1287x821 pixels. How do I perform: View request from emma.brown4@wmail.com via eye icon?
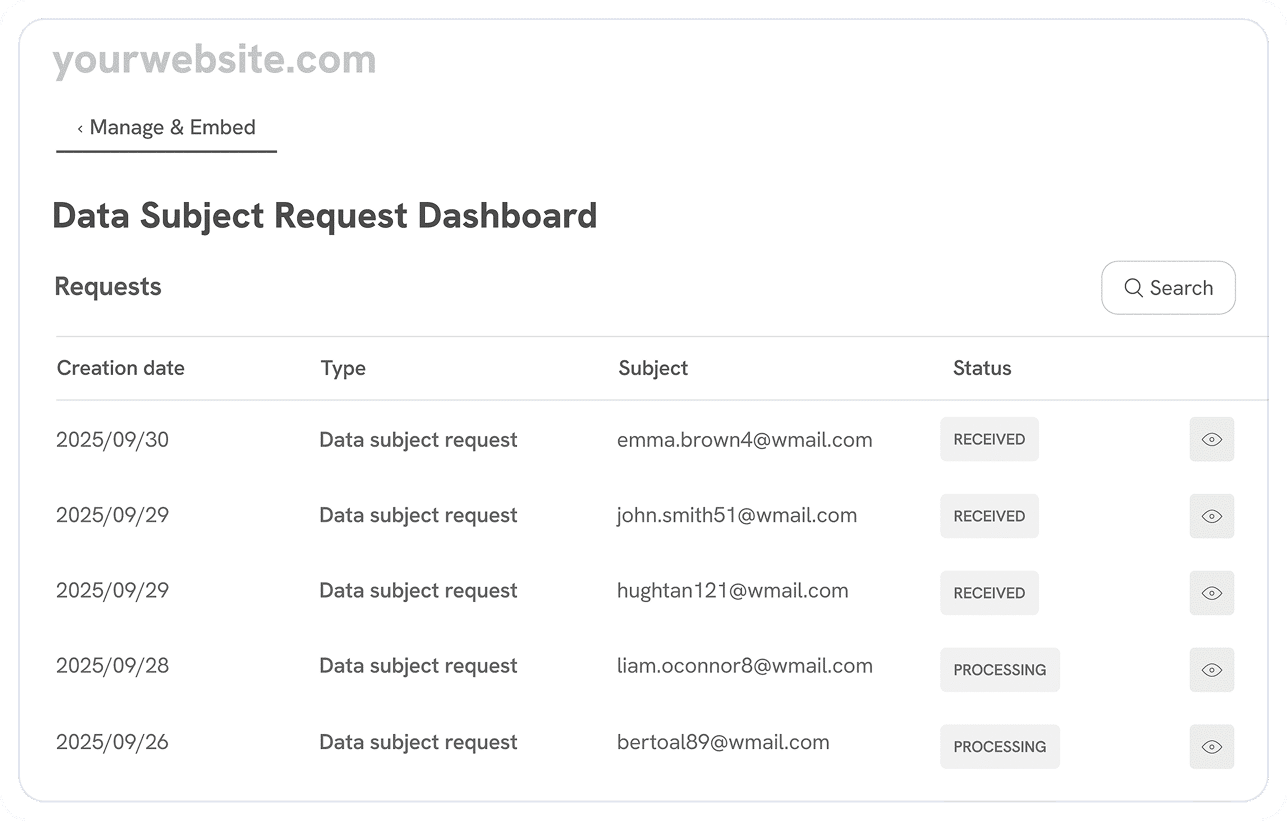[1211, 439]
